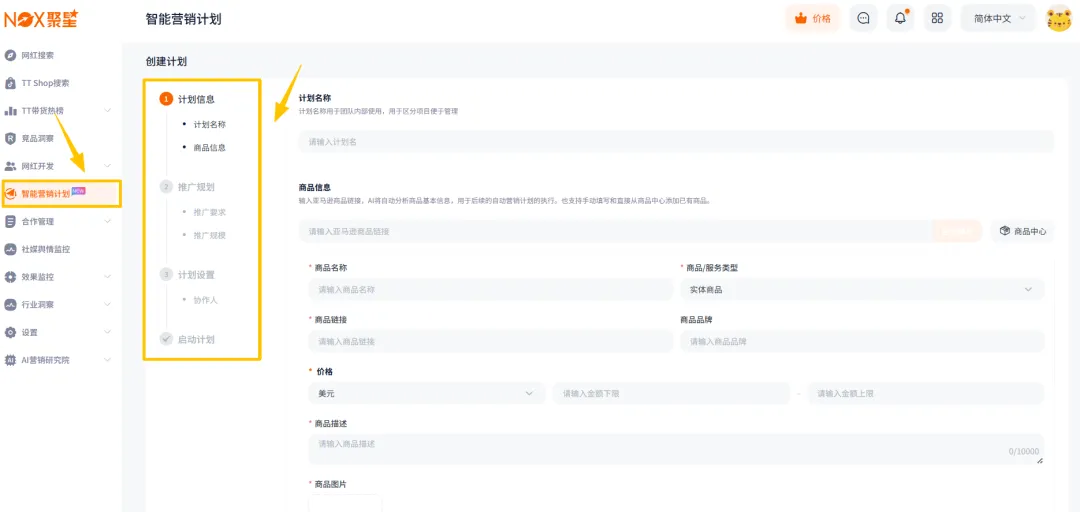Jump to 商品信息 step link

pos(209,147)
